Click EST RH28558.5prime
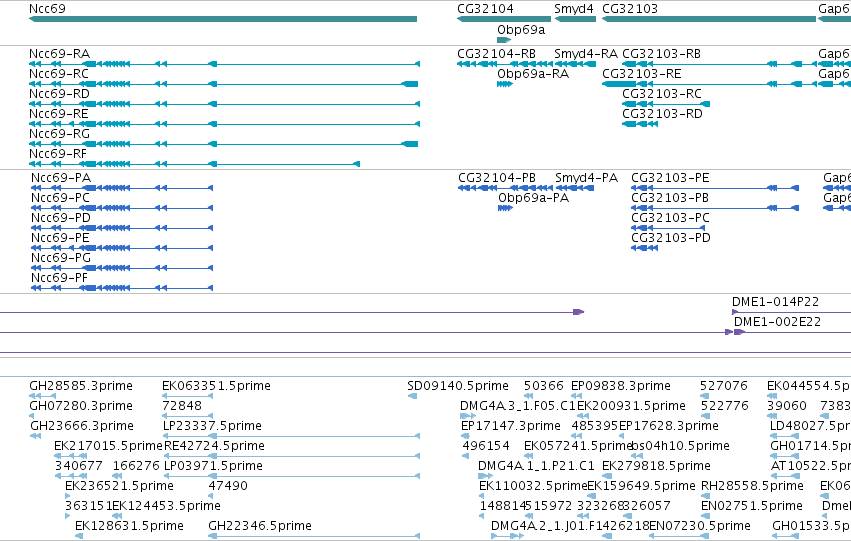Viewport: 851px width, 541px height. coord(752,486)
